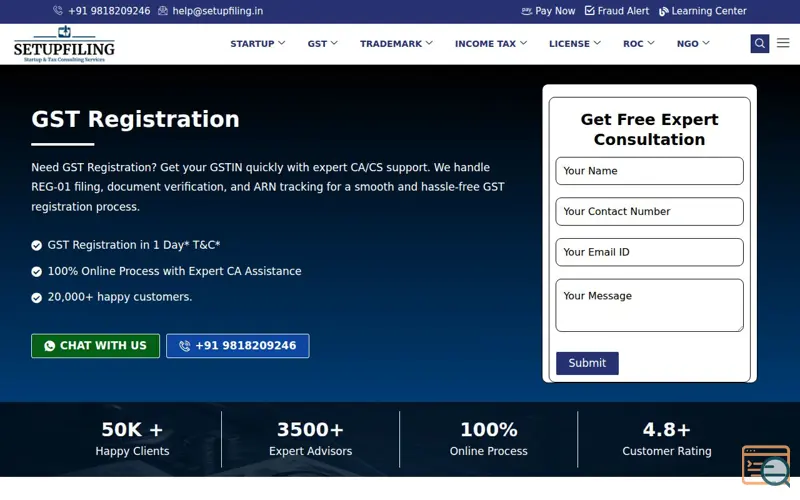Visit the Learning Center link

pos(709,11)
